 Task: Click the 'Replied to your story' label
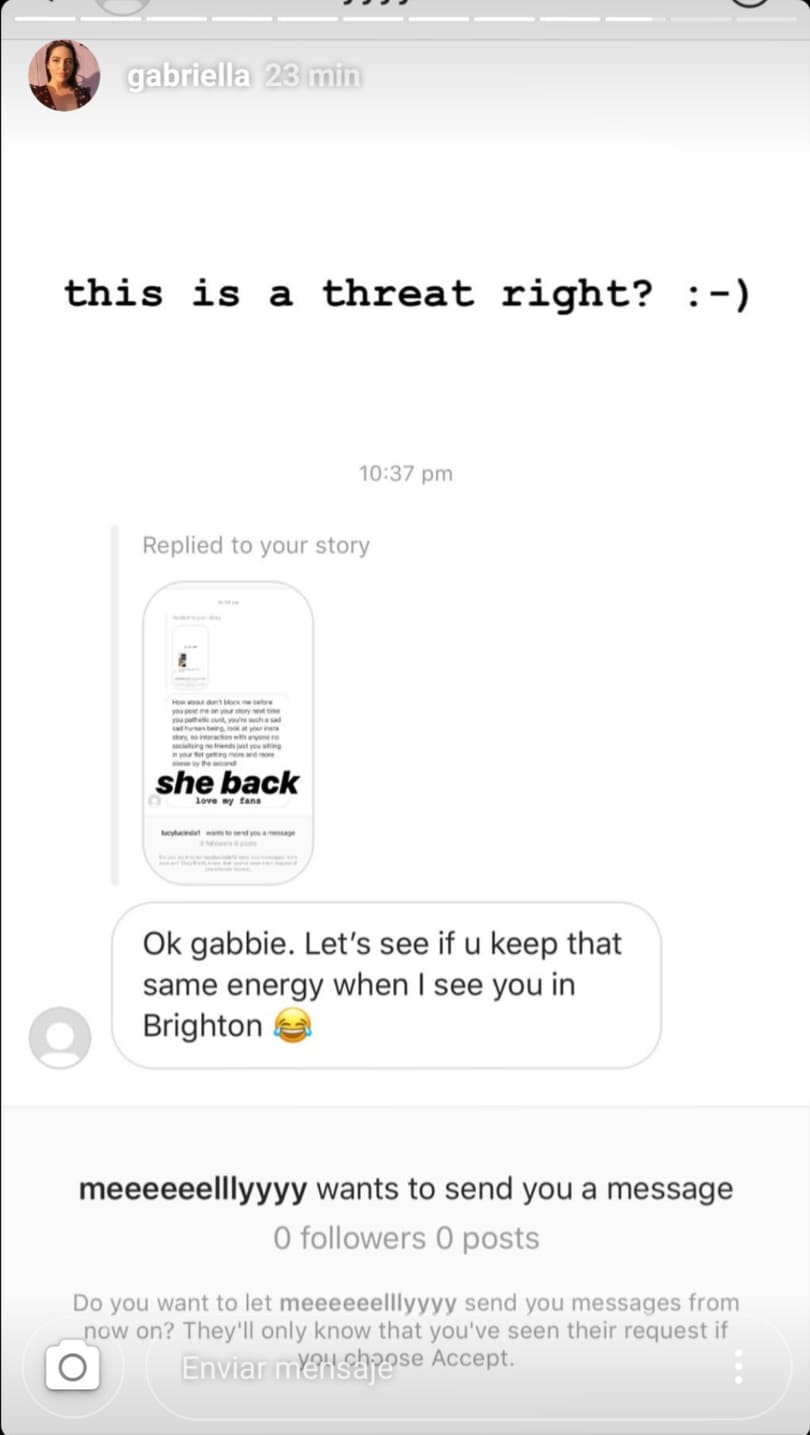pos(256,545)
